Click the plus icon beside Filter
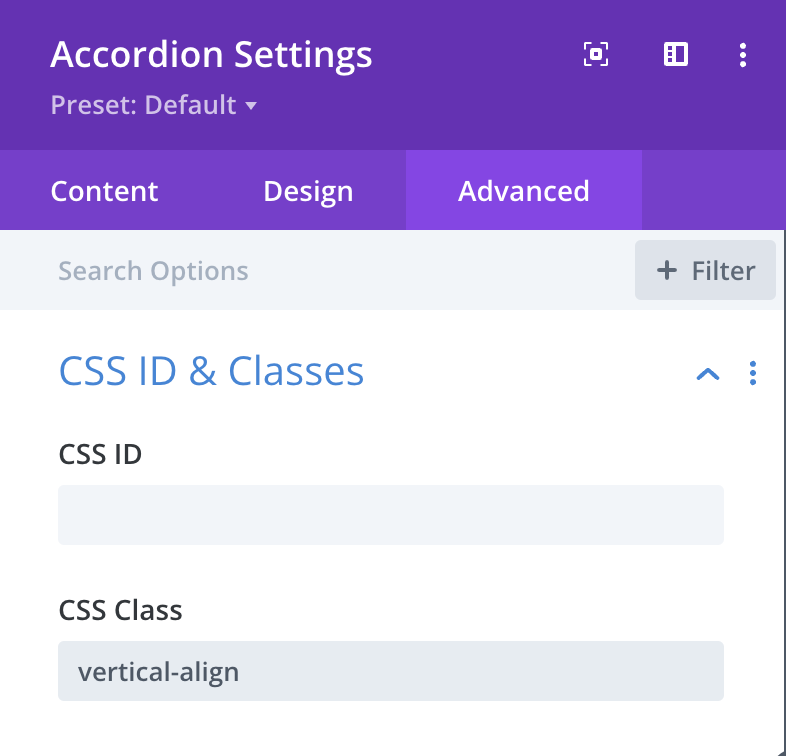 point(667,270)
